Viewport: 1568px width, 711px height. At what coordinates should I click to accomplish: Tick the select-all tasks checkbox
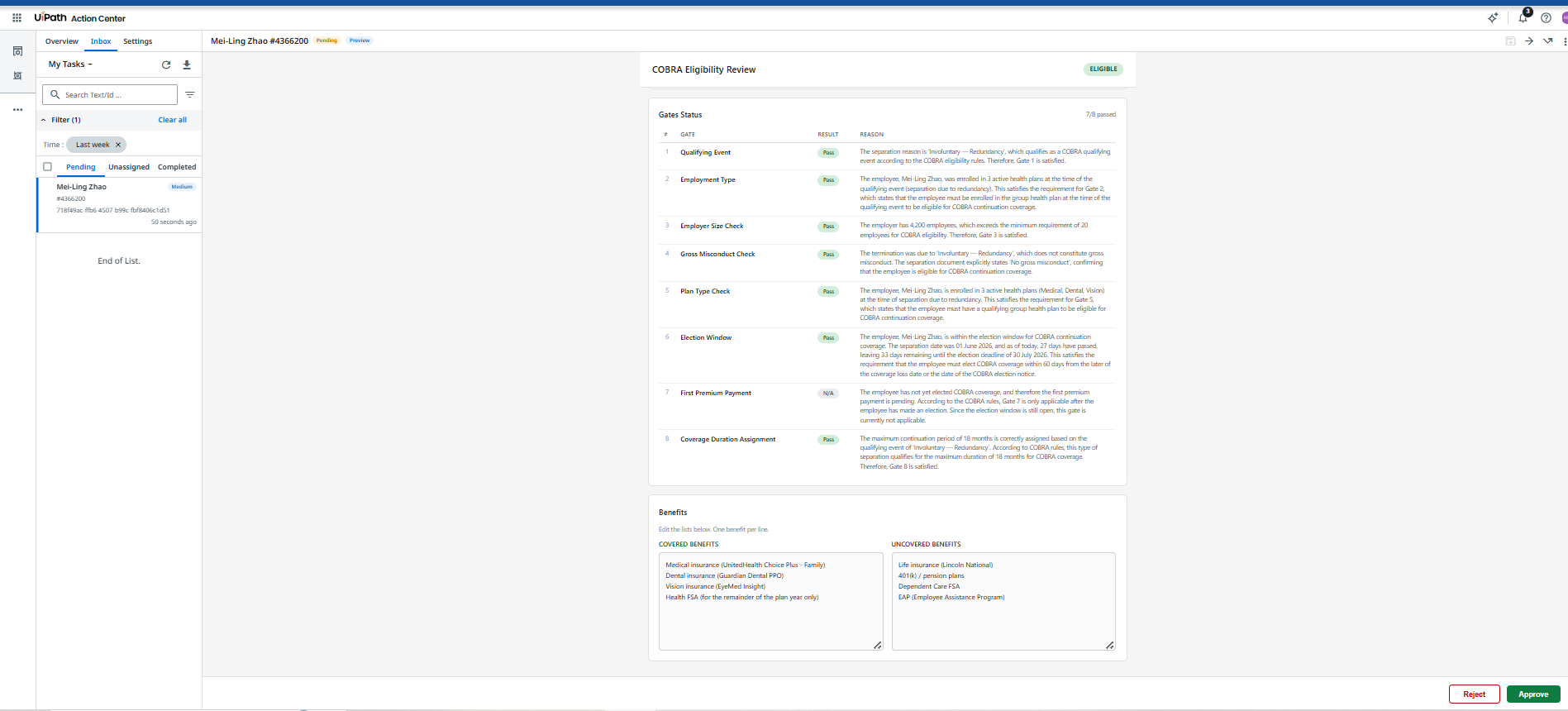point(48,167)
